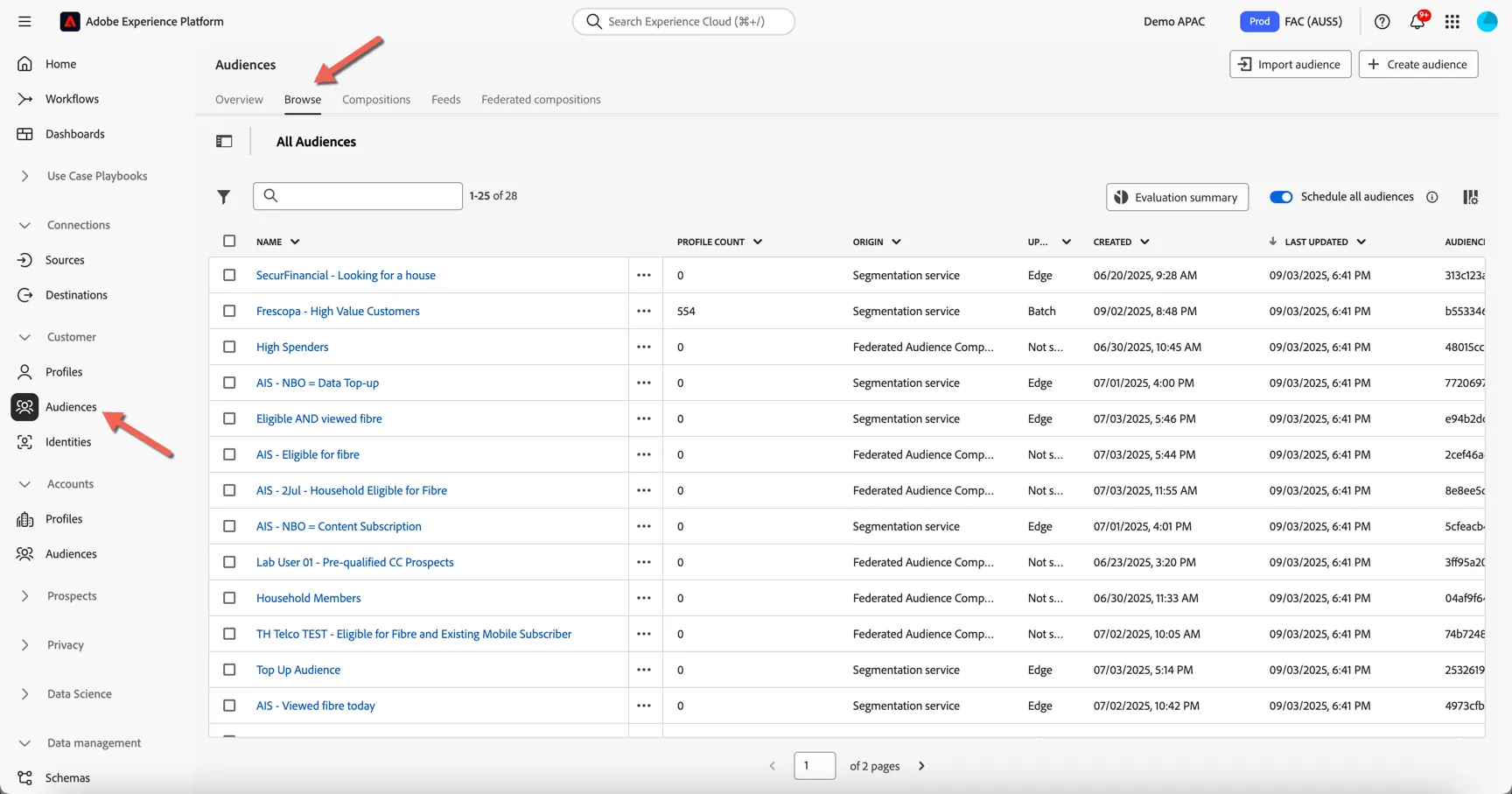Switch to the Overview tab

(239, 99)
